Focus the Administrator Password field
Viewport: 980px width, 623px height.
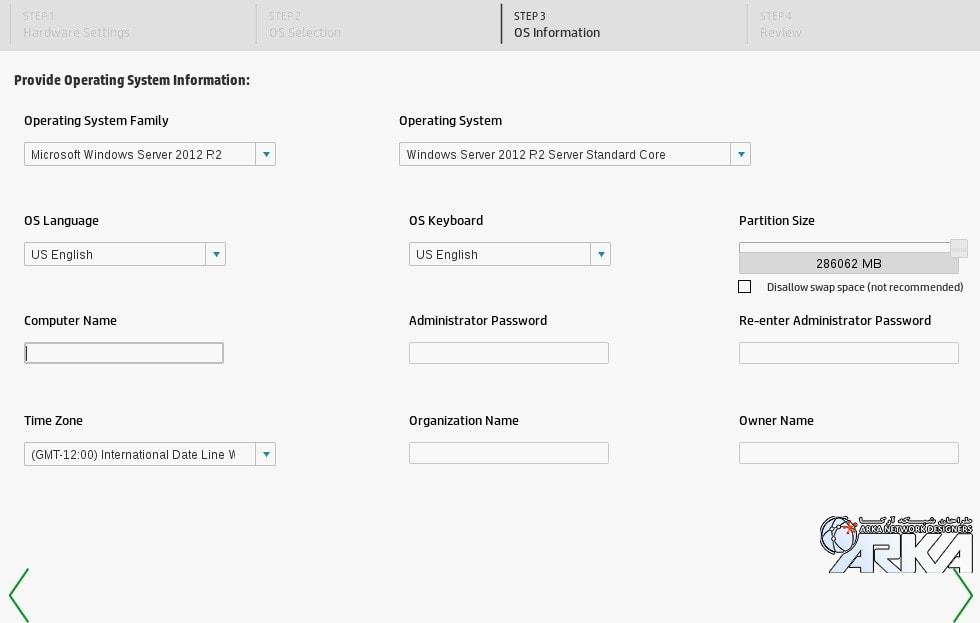[508, 353]
